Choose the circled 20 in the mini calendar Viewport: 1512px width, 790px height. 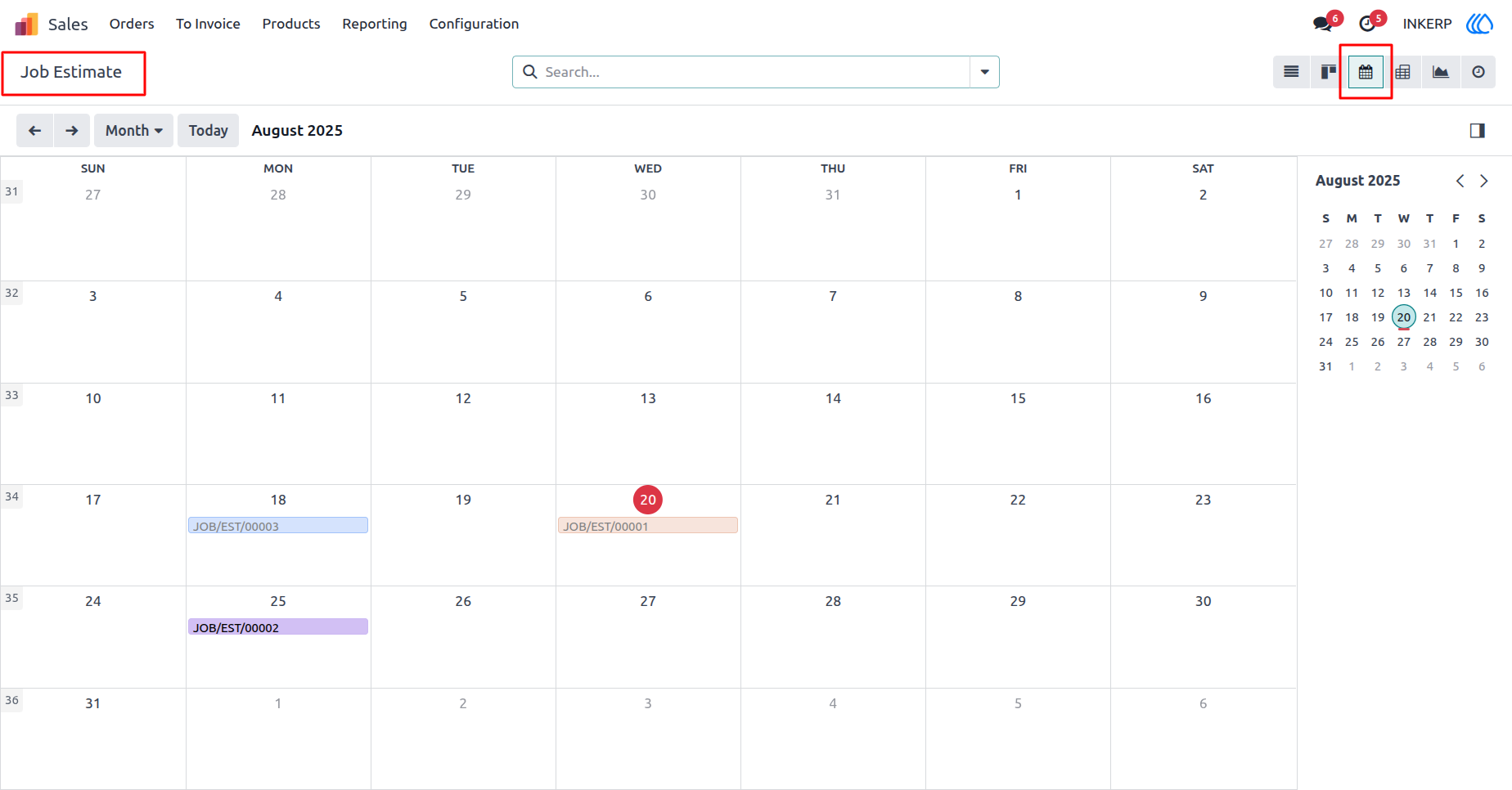tap(1404, 317)
